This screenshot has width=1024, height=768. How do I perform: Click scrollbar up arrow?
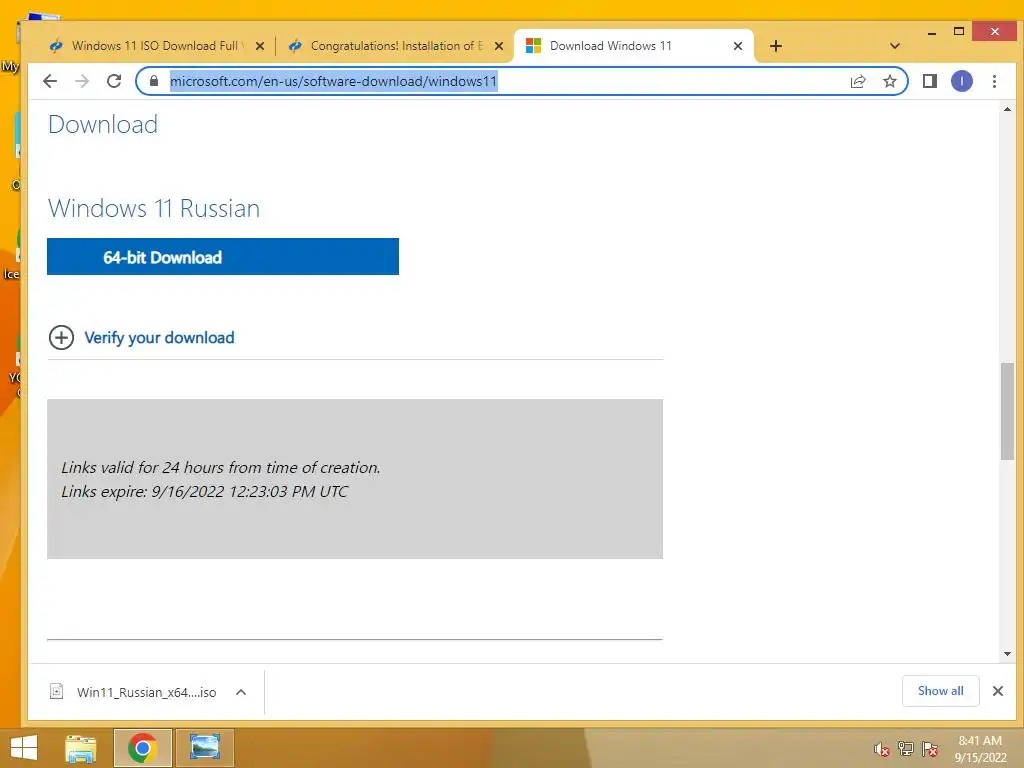click(x=1007, y=109)
